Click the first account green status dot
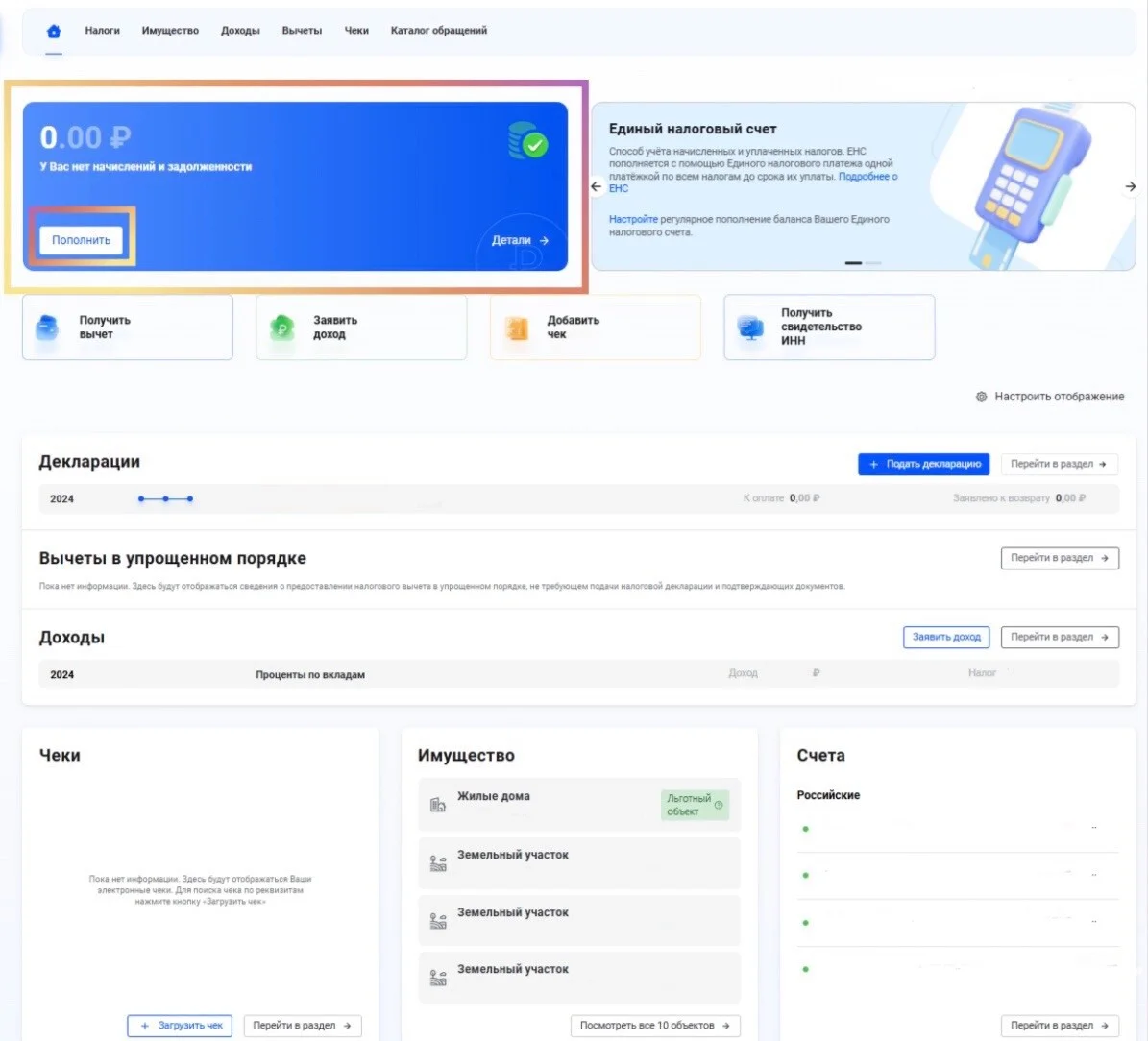This screenshot has width=1148, height=1041. (805, 829)
